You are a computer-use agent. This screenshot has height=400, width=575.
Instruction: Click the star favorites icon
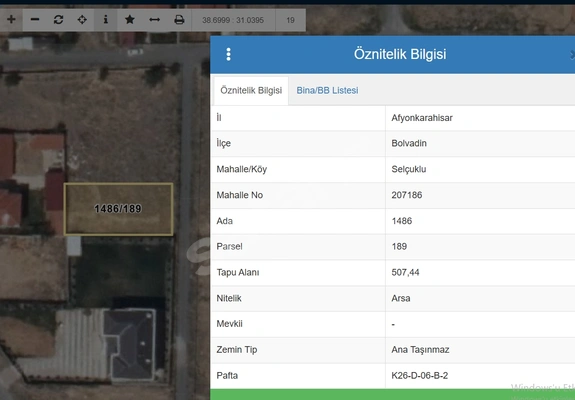[129, 20]
